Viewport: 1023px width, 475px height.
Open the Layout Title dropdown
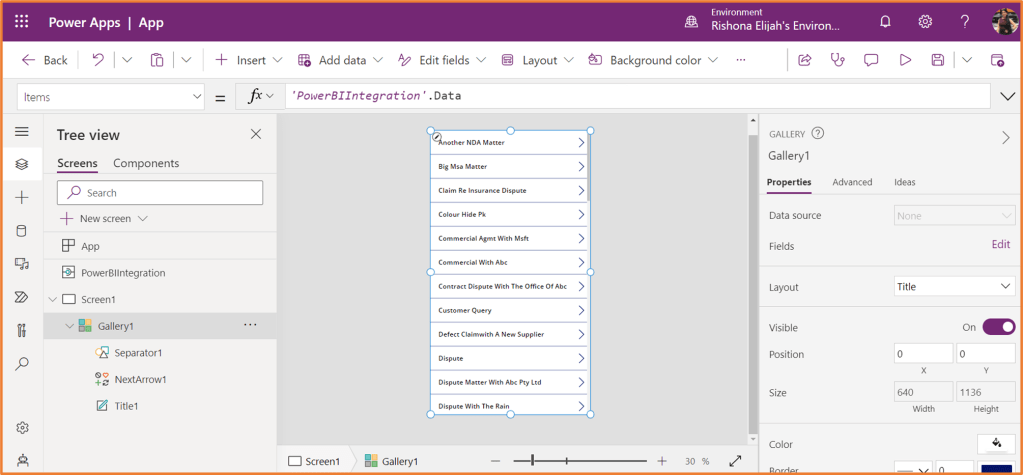point(954,287)
